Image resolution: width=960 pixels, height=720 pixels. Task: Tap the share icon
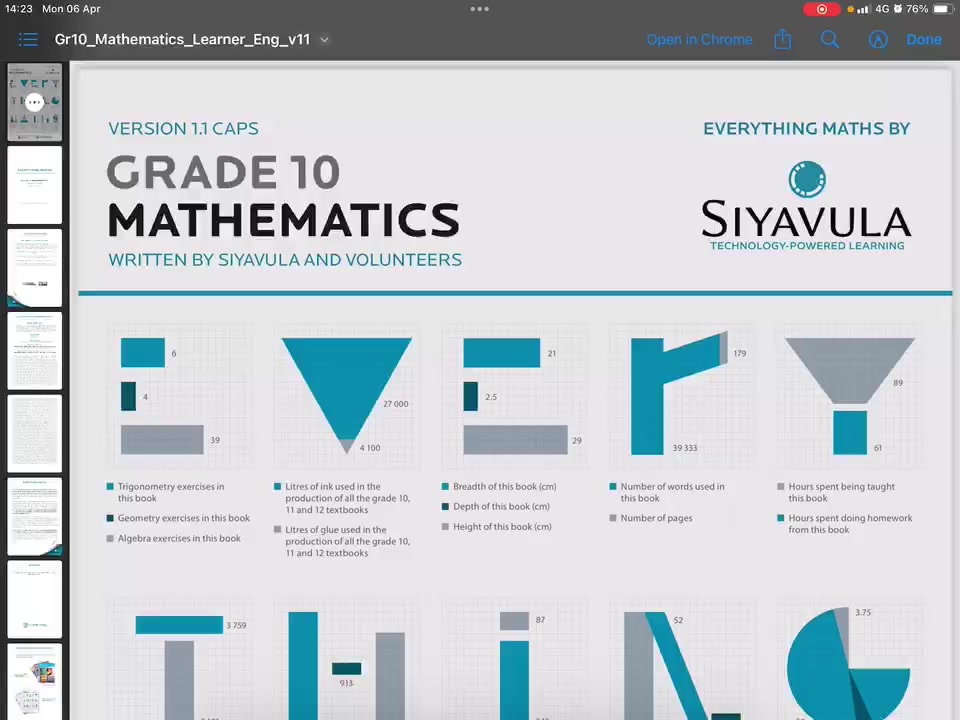(782, 40)
